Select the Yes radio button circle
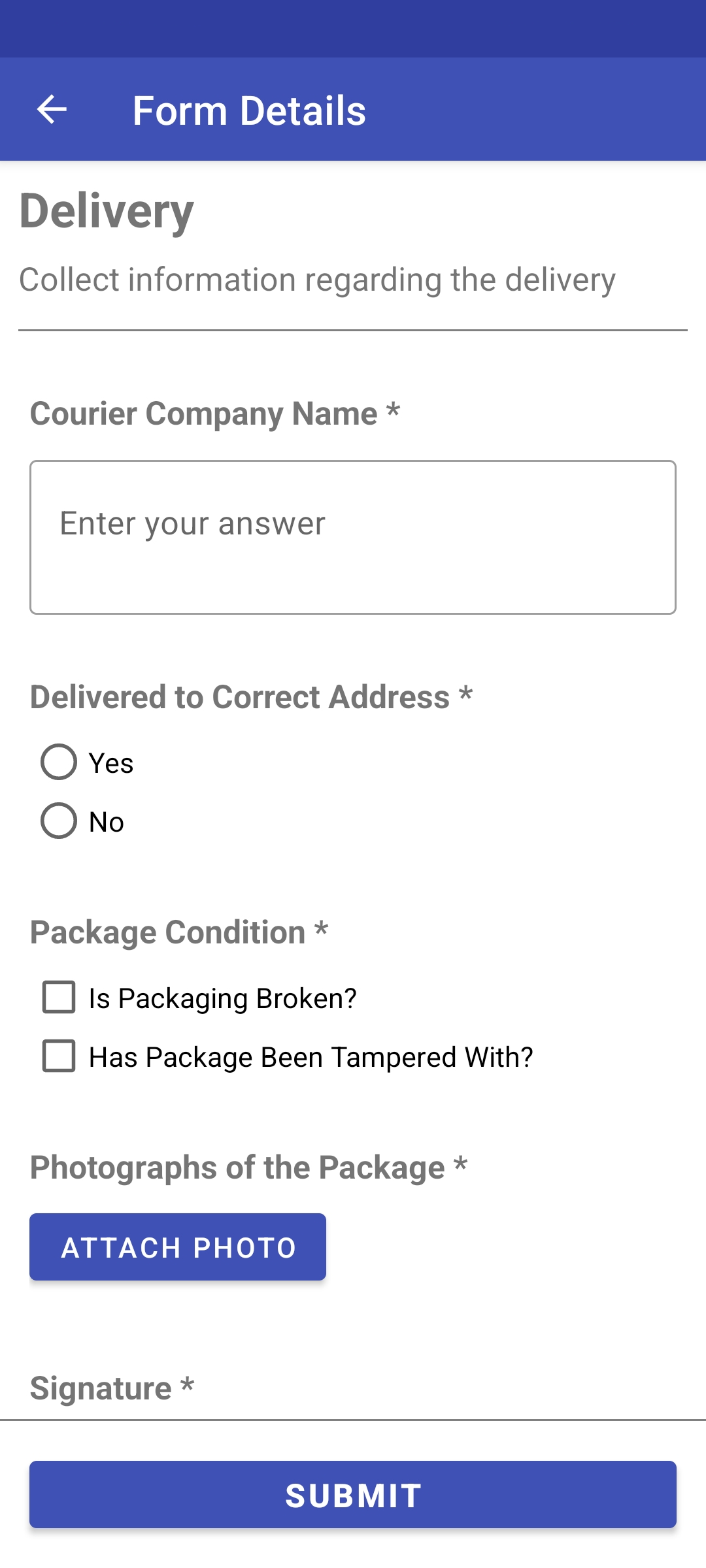 click(x=59, y=762)
